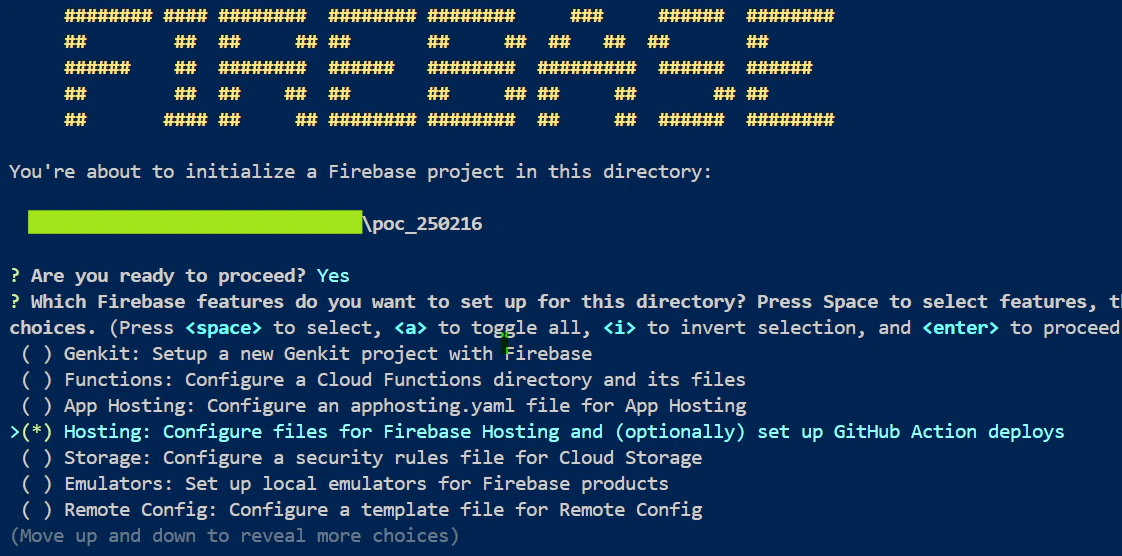Click 'Configure a security rules file for Cloud Storage' text
The height and width of the screenshot is (556, 1122).
[432, 457]
